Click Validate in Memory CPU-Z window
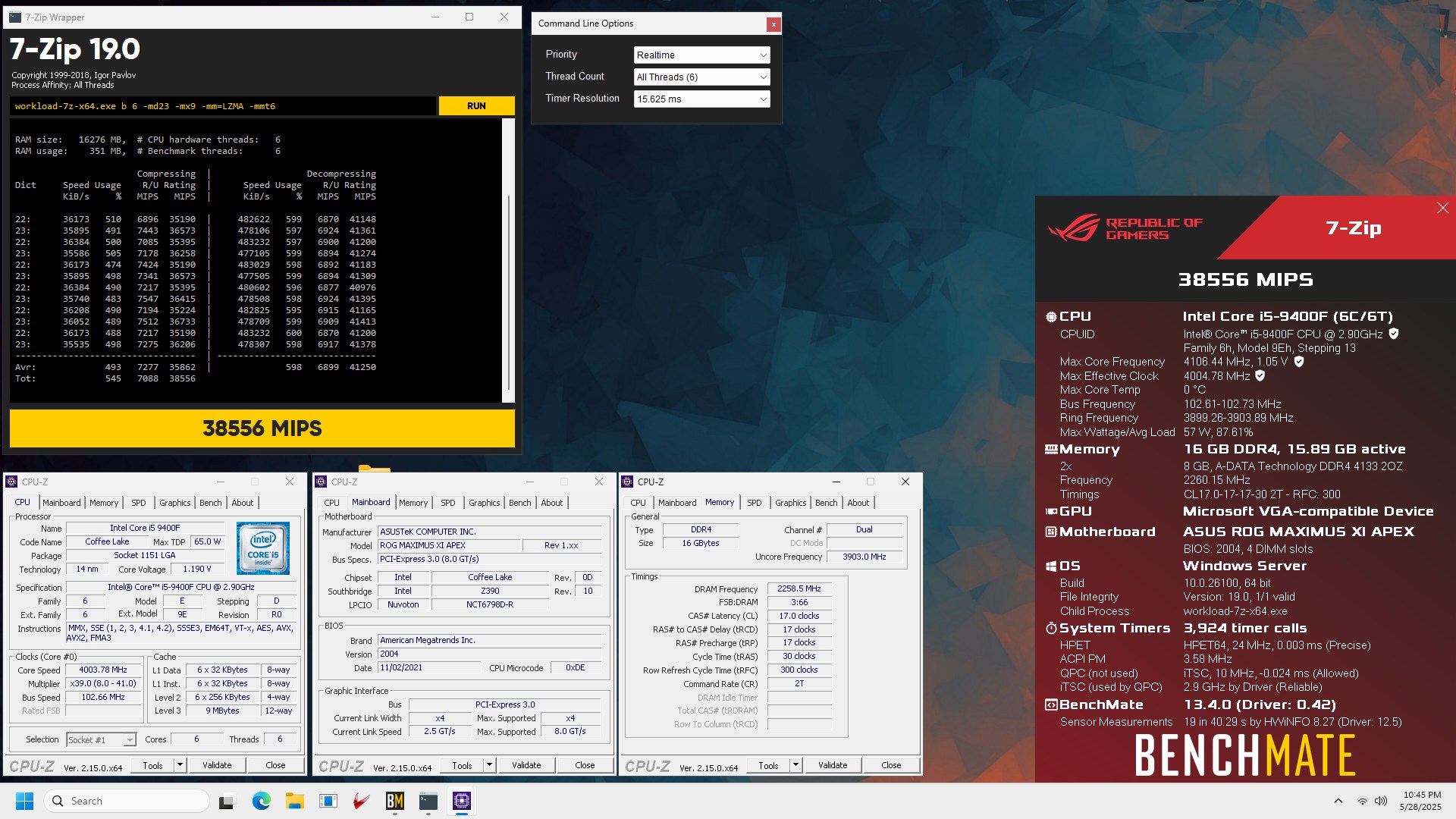Screen dimensions: 1456x819 tap(833, 765)
